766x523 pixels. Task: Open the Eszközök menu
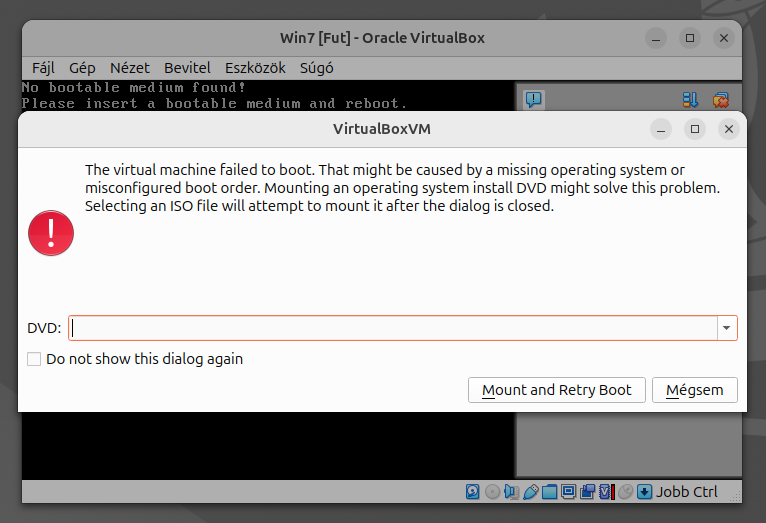(255, 68)
